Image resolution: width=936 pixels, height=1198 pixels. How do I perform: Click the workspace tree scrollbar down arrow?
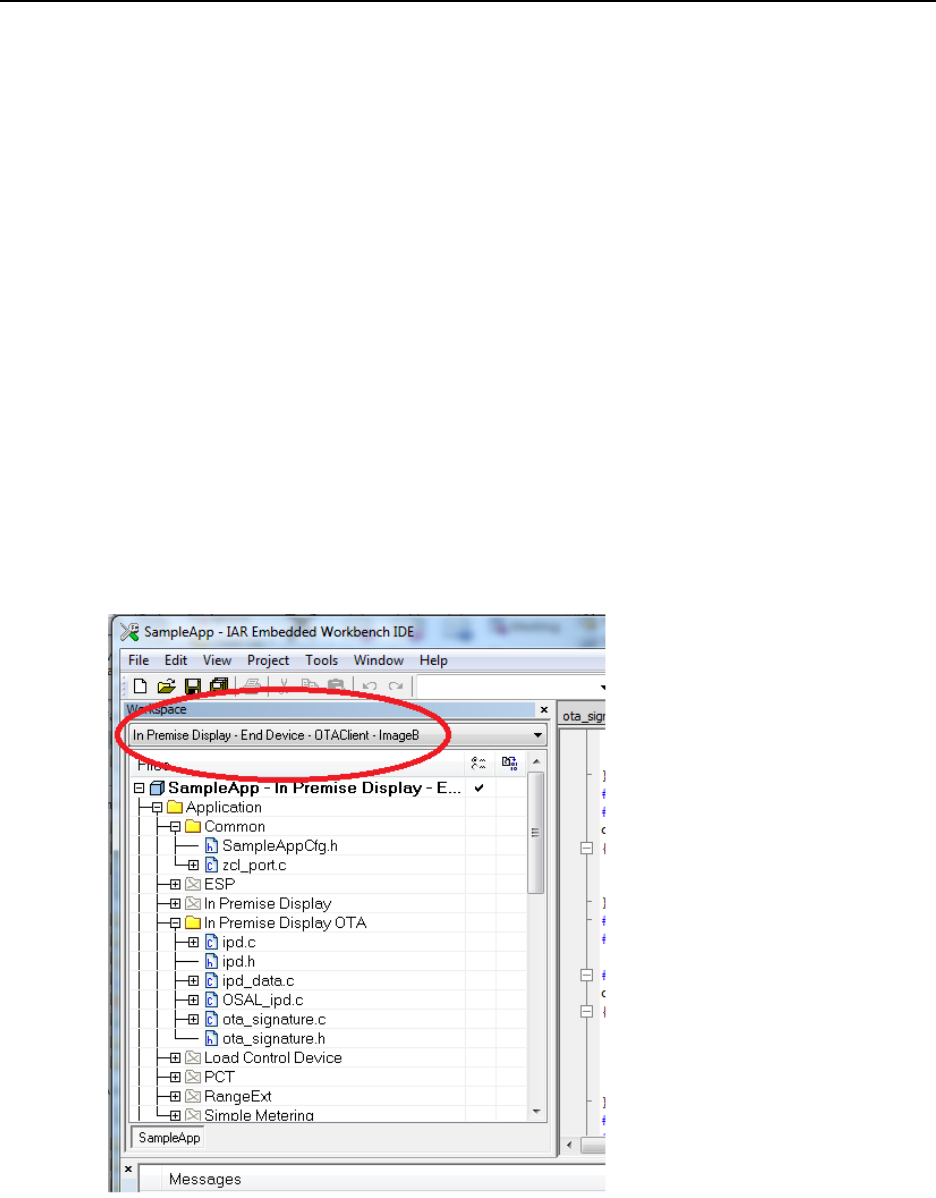[536, 1112]
